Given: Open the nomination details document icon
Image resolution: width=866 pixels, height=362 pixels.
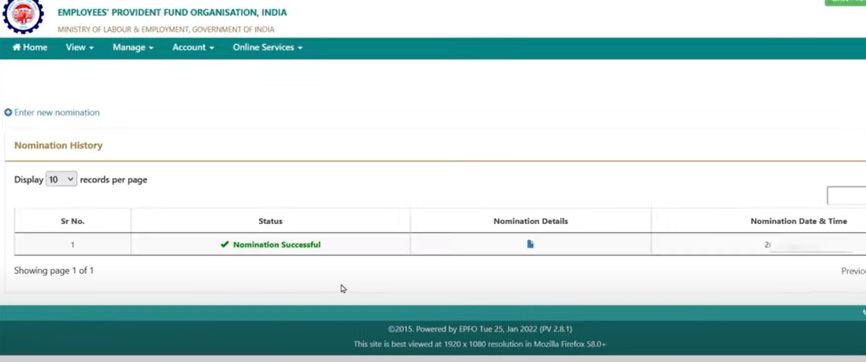Looking at the screenshot, I should coord(530,244).
